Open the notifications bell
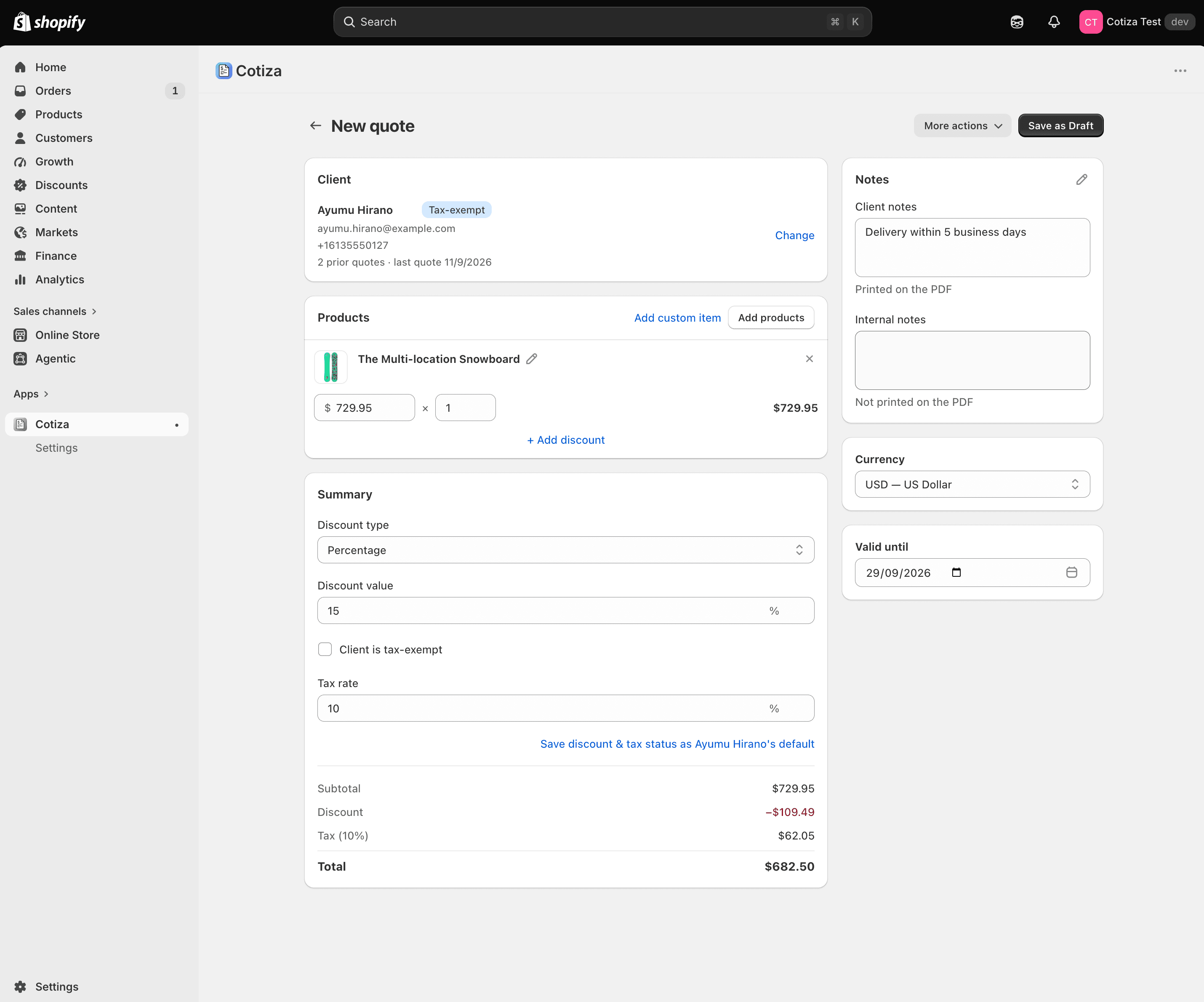1204x1002 pixels. [1054, 22]
